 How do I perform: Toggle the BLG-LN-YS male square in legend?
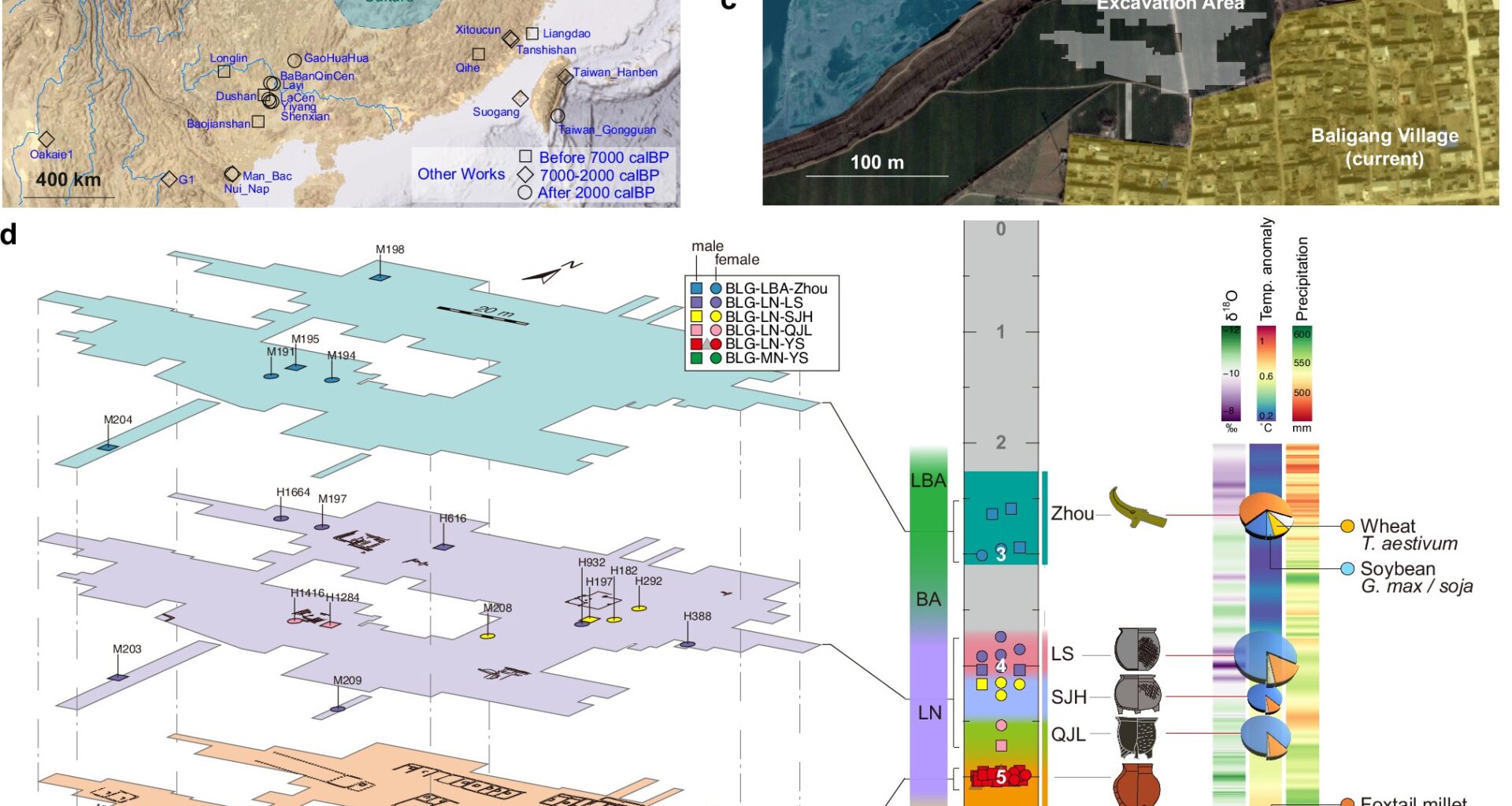696,344
